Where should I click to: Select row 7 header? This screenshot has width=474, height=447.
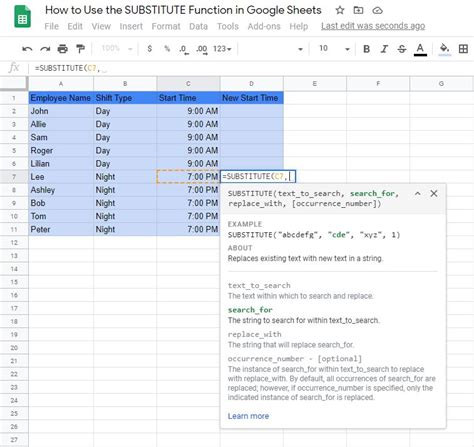tap(14, 177)
